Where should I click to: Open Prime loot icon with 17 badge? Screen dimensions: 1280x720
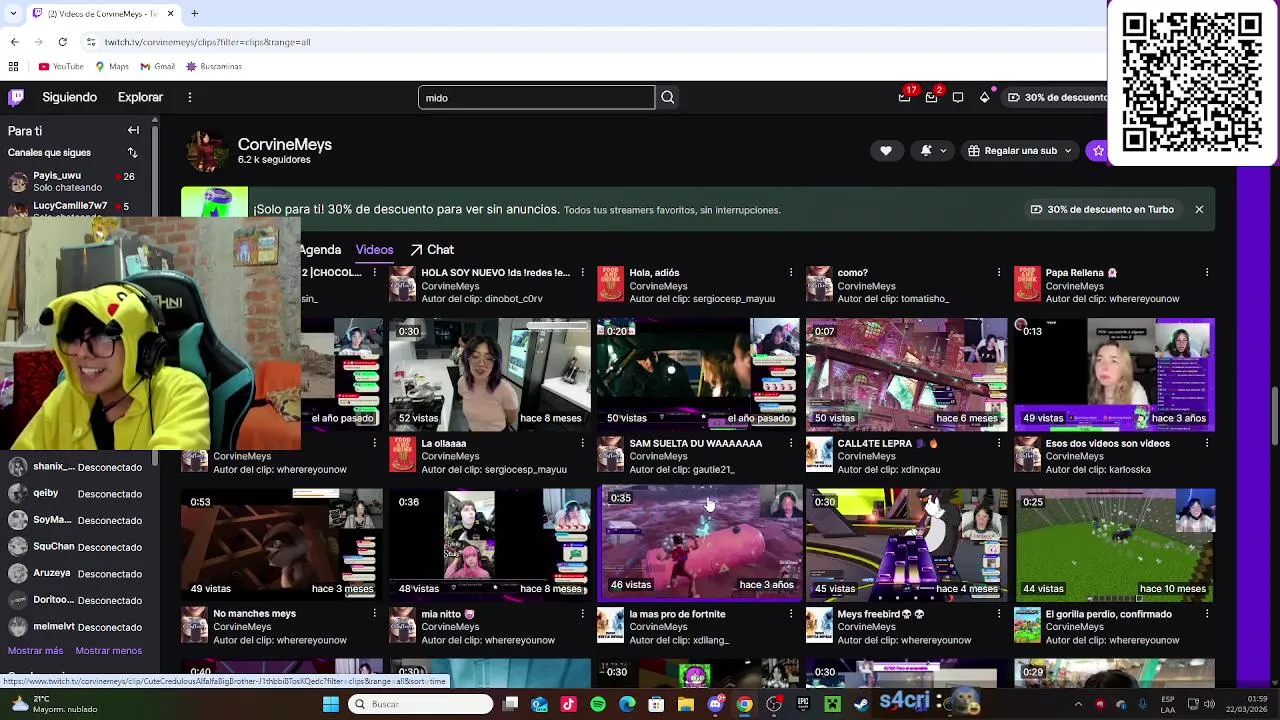point(905,97)
